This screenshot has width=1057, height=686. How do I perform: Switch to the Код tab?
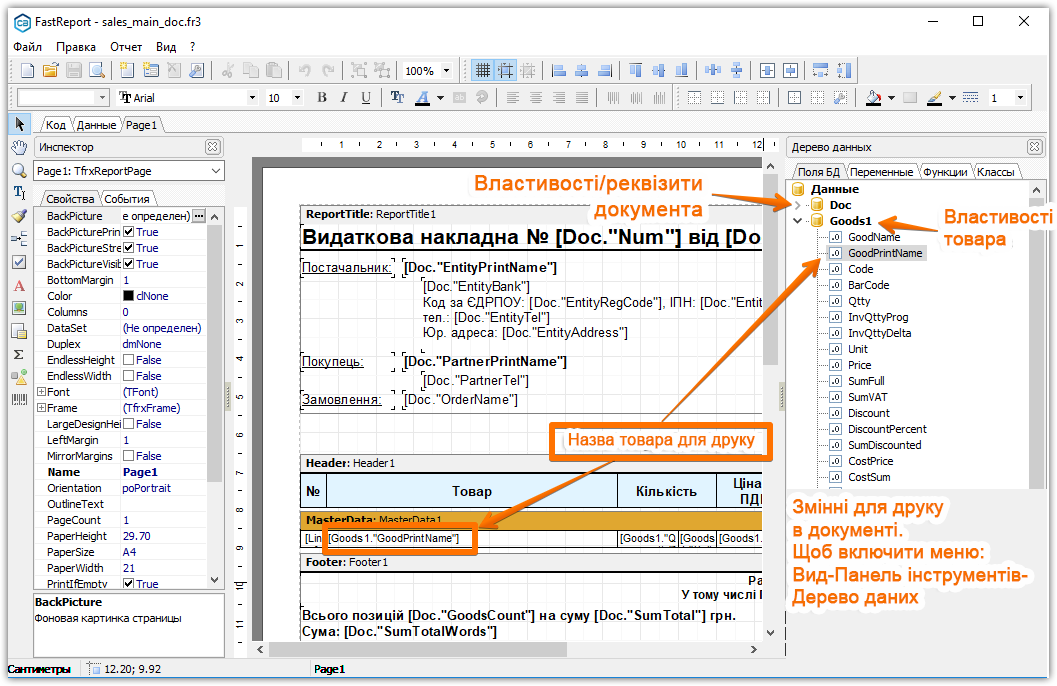point(56,125)
